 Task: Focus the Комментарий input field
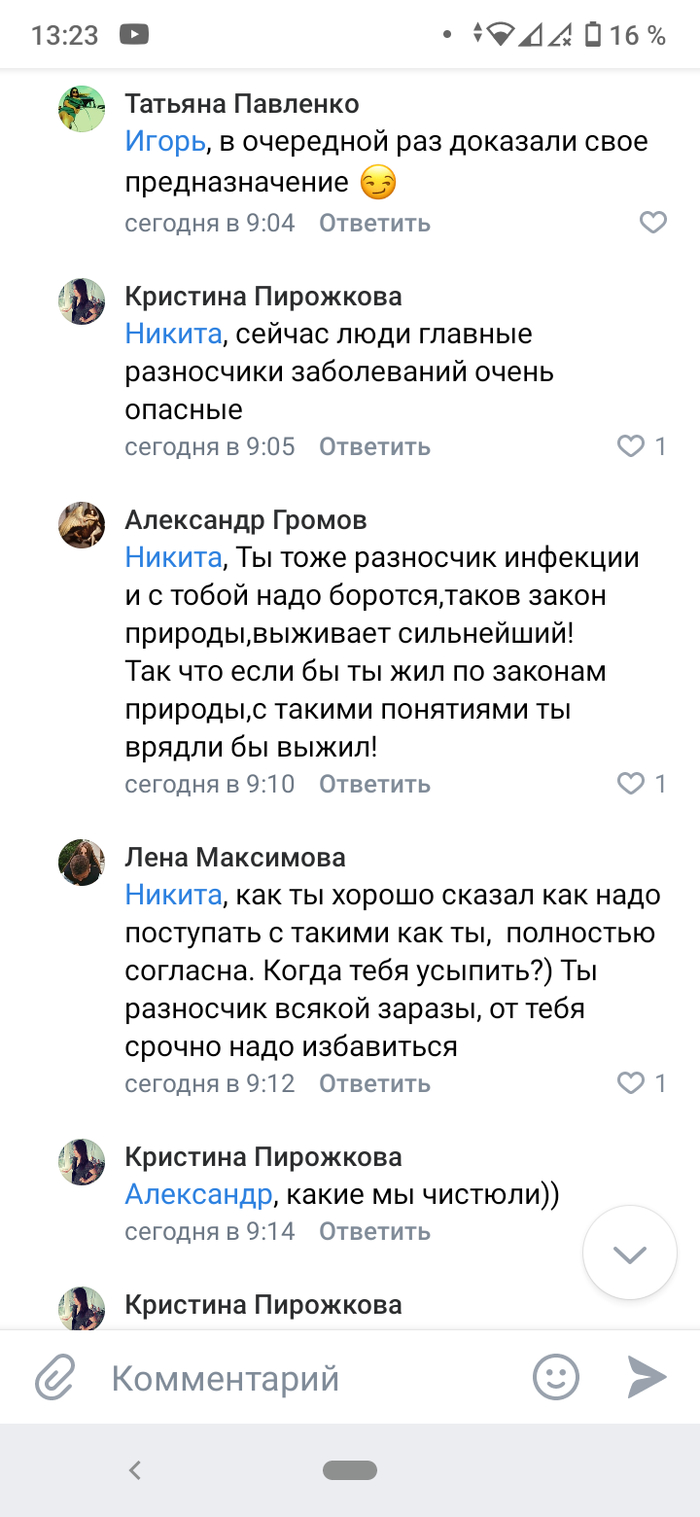click(x=300, y=1379)
